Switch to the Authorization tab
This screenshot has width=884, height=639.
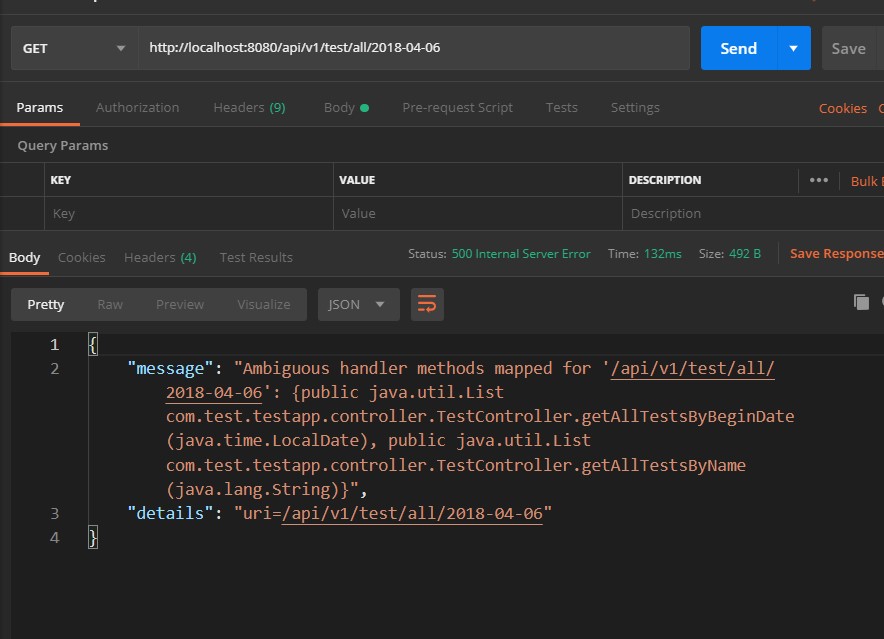(x=137, y=107)
